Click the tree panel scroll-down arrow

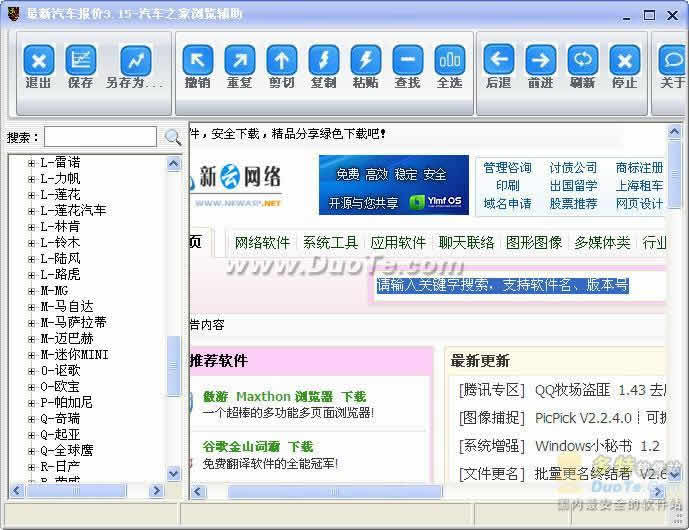(174, 473)
